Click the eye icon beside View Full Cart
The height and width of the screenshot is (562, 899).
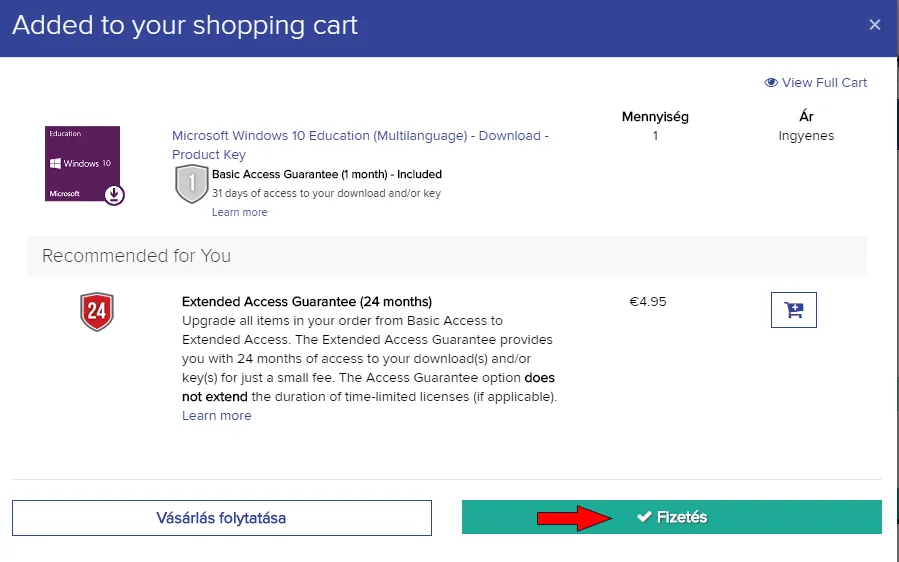tap(771, 83)
